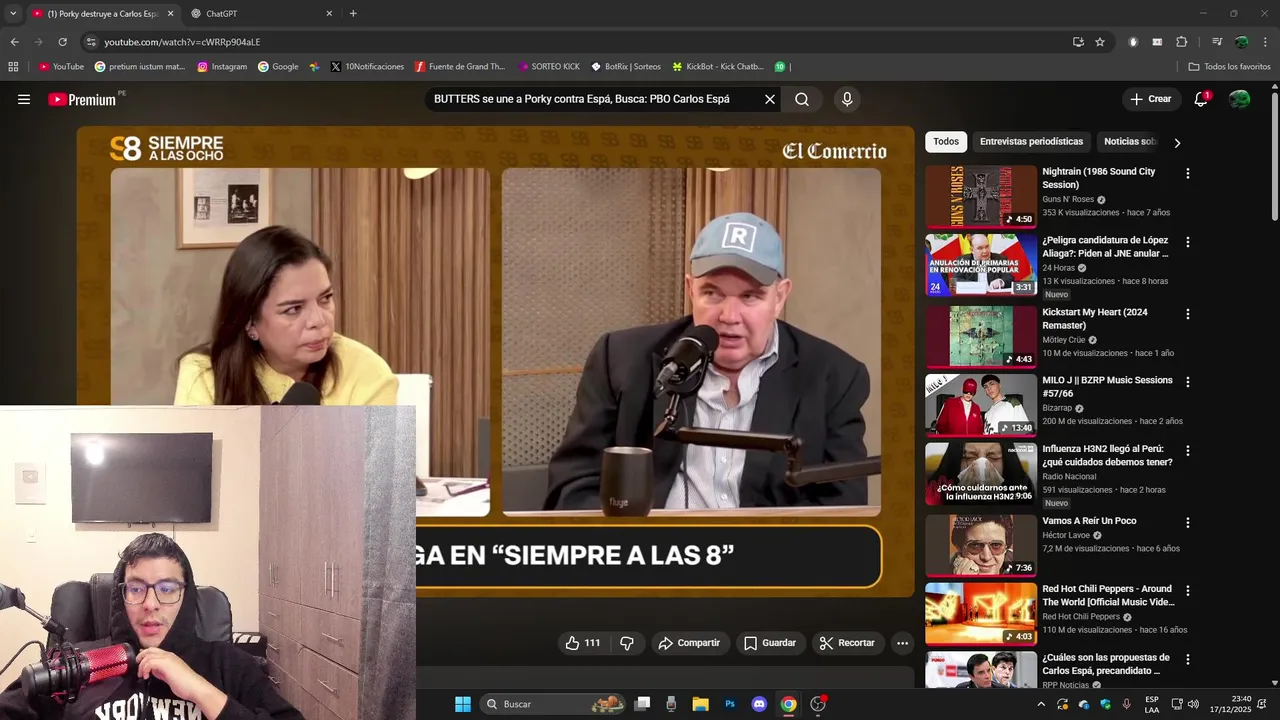Open the Windows Start menu

[463, 704]
